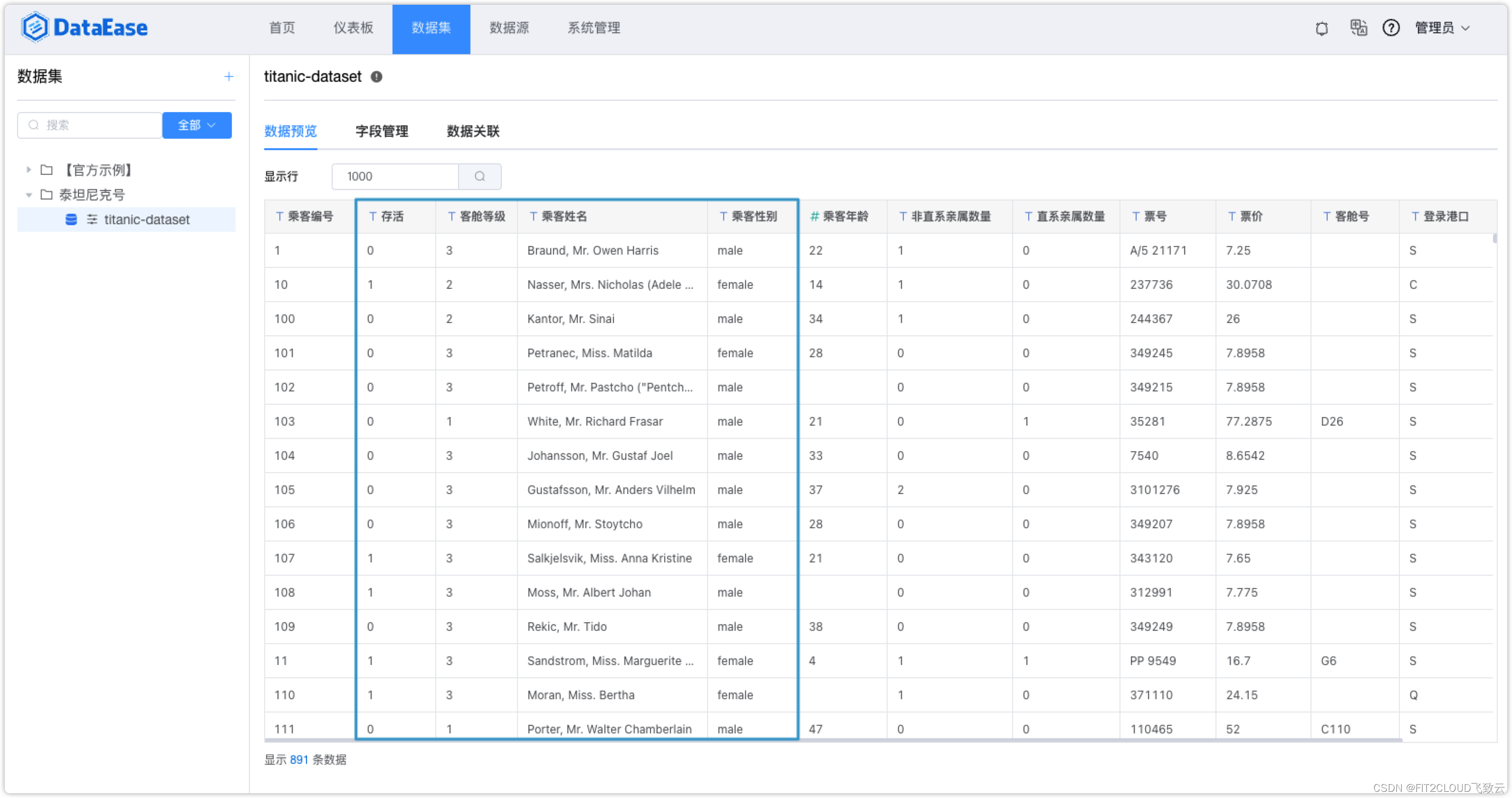Screen dimensions: 1512x798
Task: Click the 存活 column header
Action: coord(396,217)
